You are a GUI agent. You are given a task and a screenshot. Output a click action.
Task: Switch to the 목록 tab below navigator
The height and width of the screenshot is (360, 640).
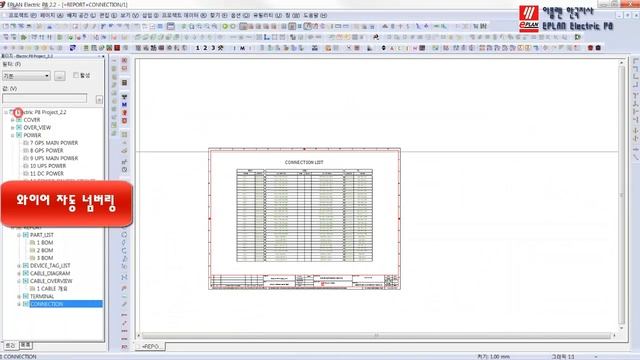tap(26, 345)
